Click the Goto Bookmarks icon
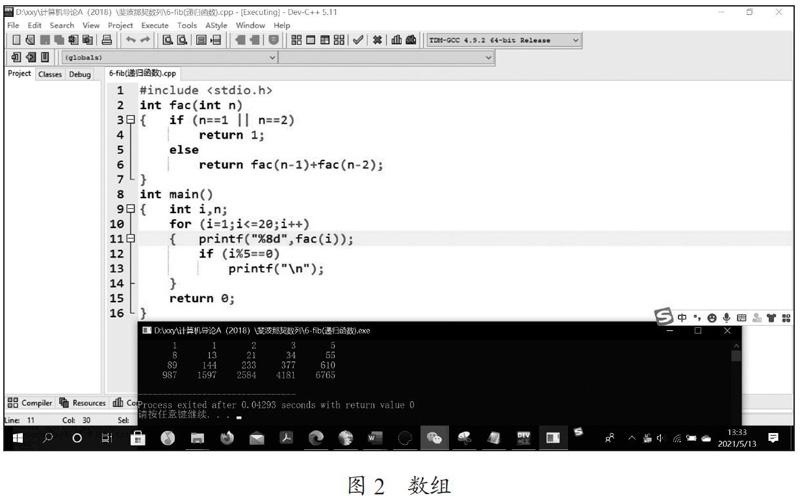 pos(45,57)
